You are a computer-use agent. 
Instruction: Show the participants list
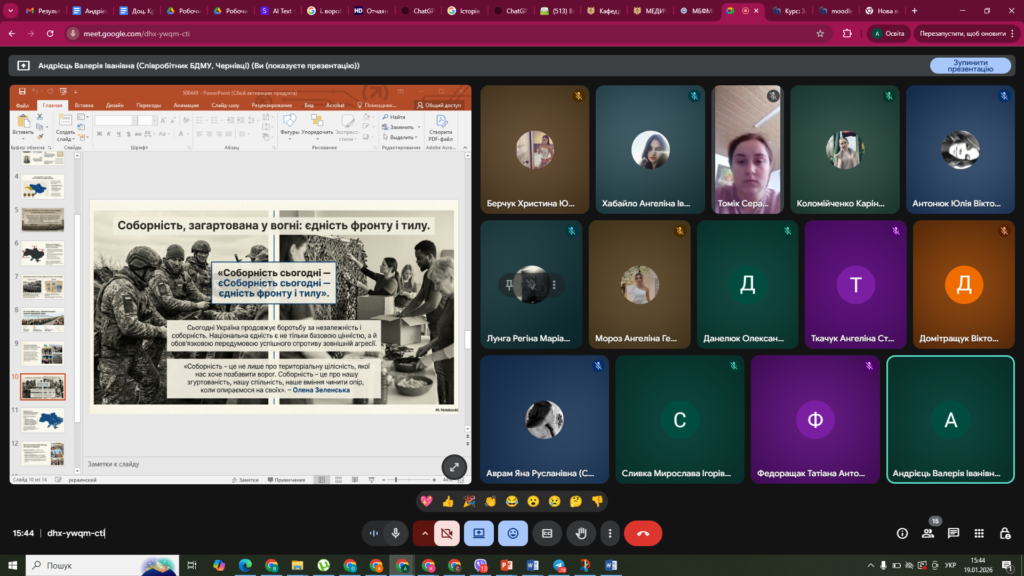[927, 533]
